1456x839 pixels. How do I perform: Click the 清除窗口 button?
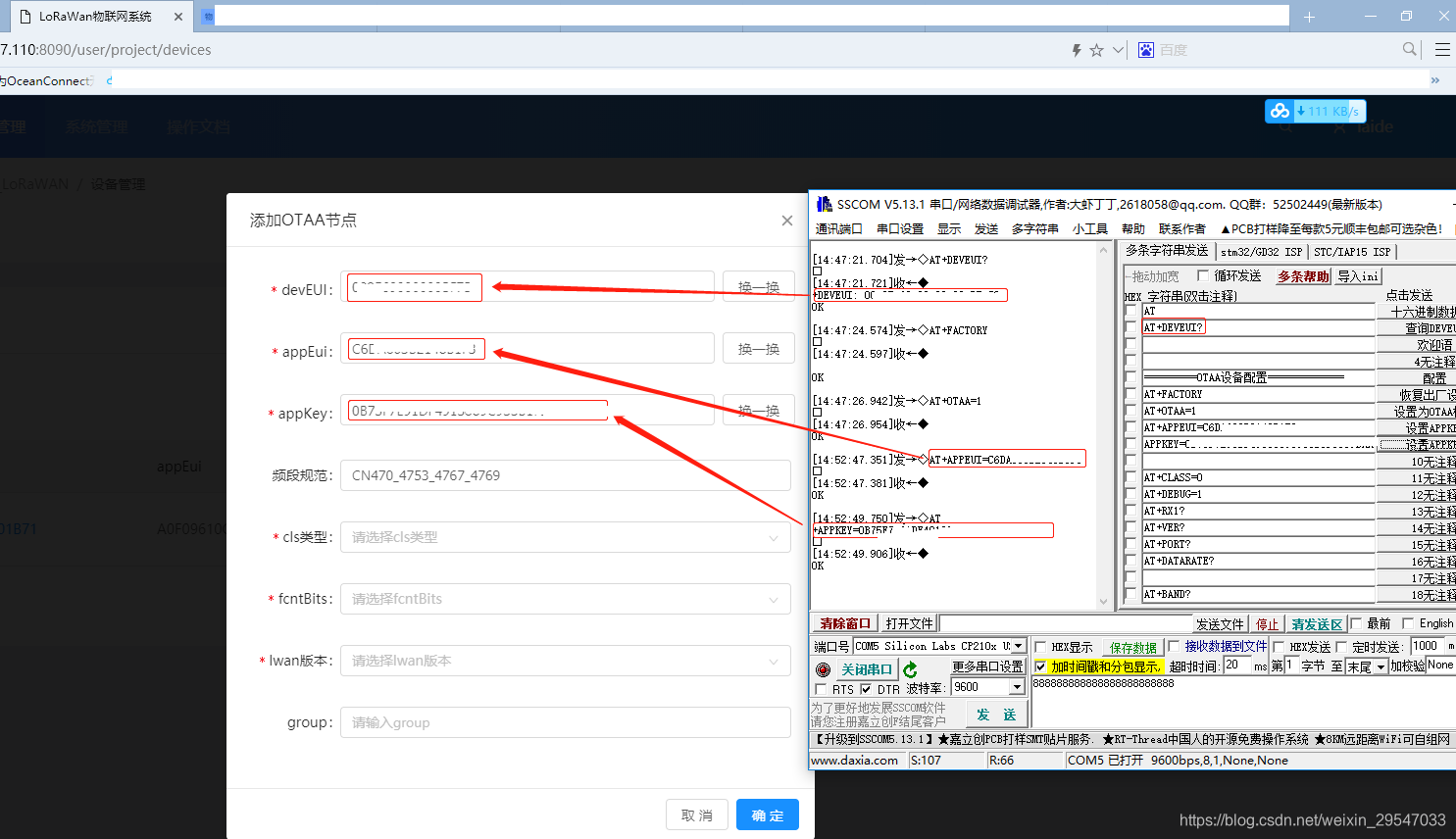coord(845,623)
